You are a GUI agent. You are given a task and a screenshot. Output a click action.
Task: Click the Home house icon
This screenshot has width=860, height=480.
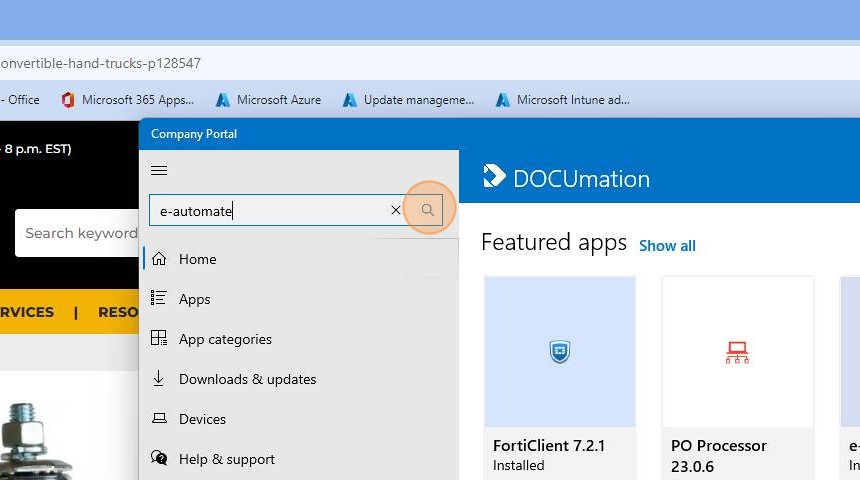(x=159, y=258)
